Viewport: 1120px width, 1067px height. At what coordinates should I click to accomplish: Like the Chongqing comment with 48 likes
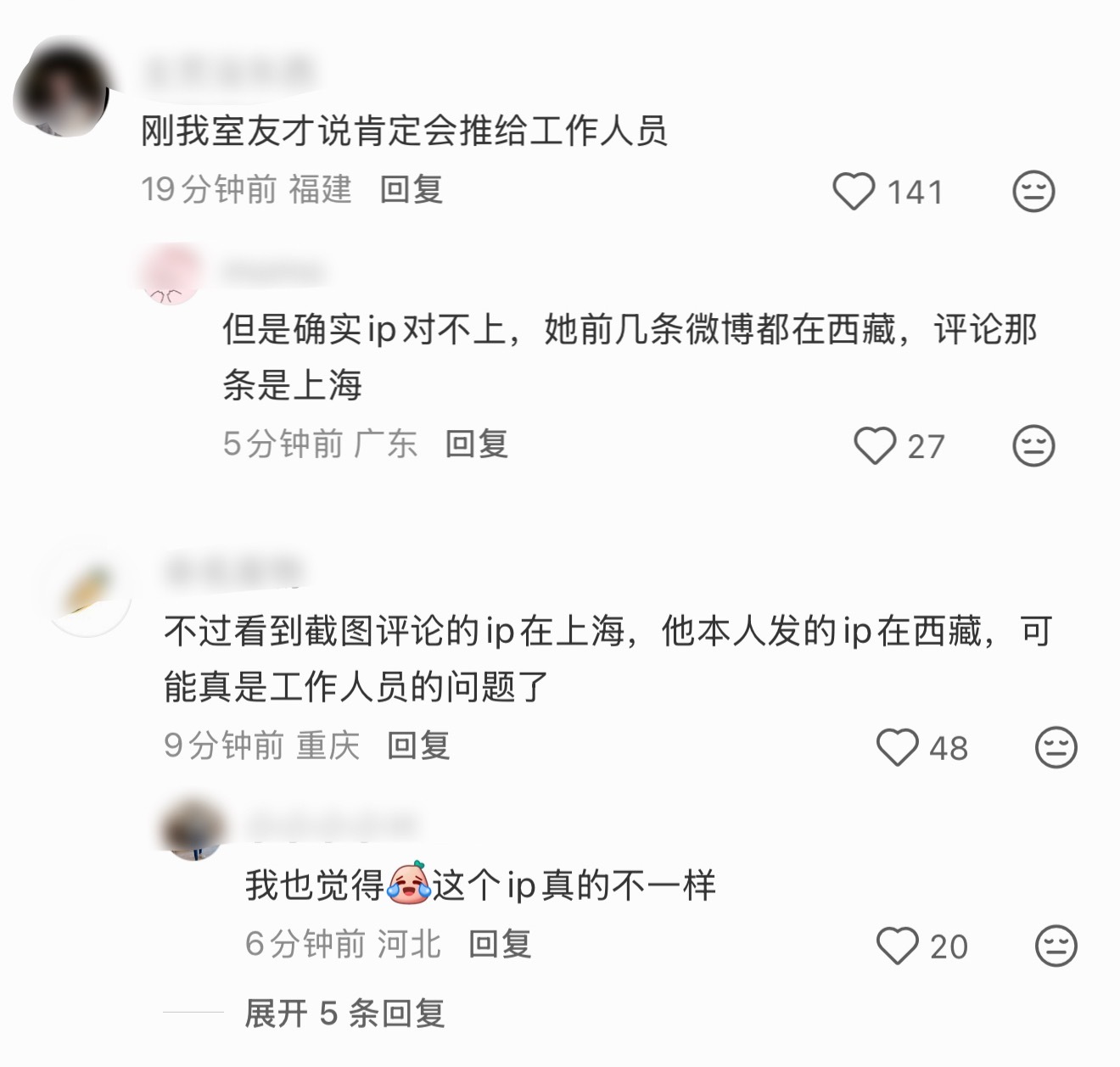[897, 748]
